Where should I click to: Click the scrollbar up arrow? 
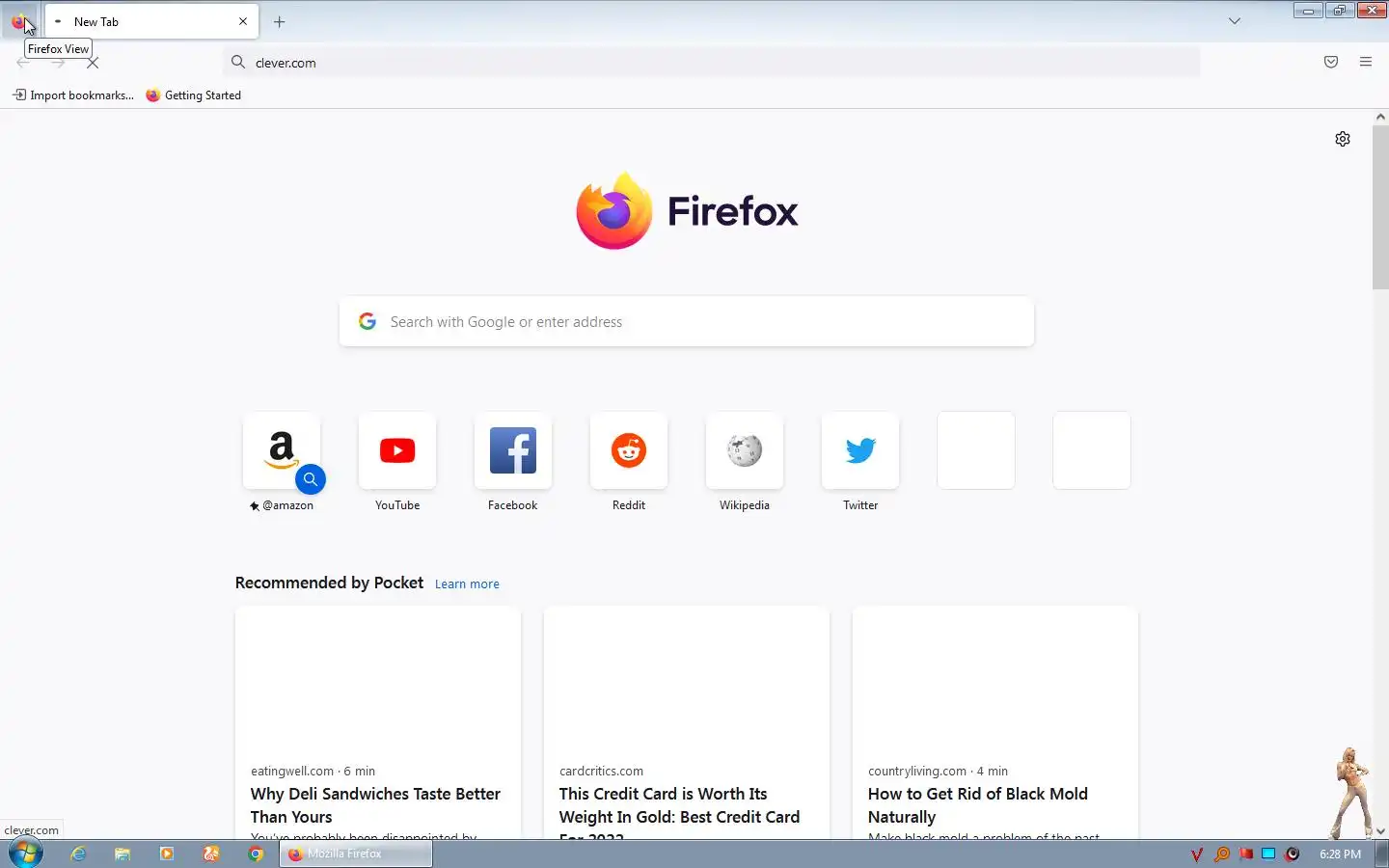point(1380,117)
